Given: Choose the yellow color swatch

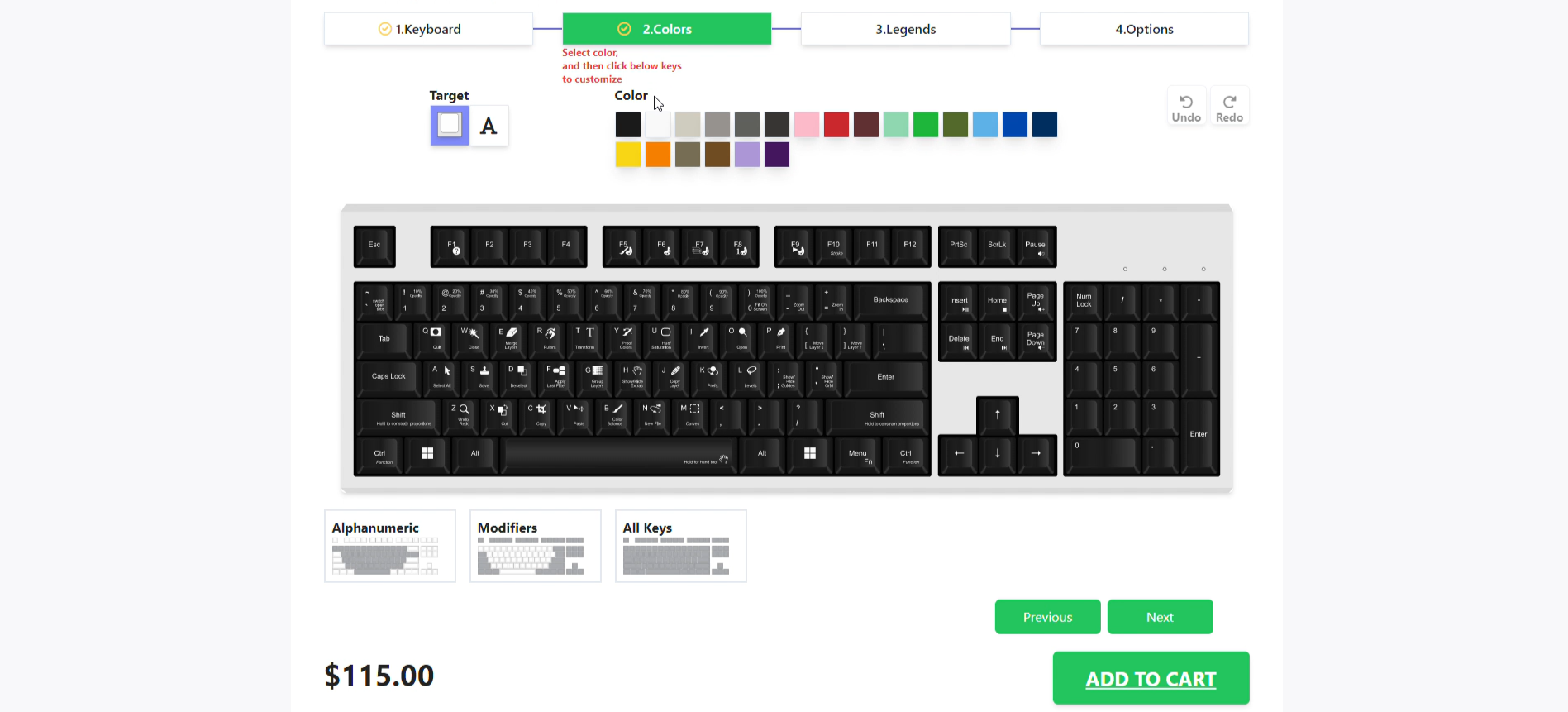Looking at the screenshot, I should [628, 155].
